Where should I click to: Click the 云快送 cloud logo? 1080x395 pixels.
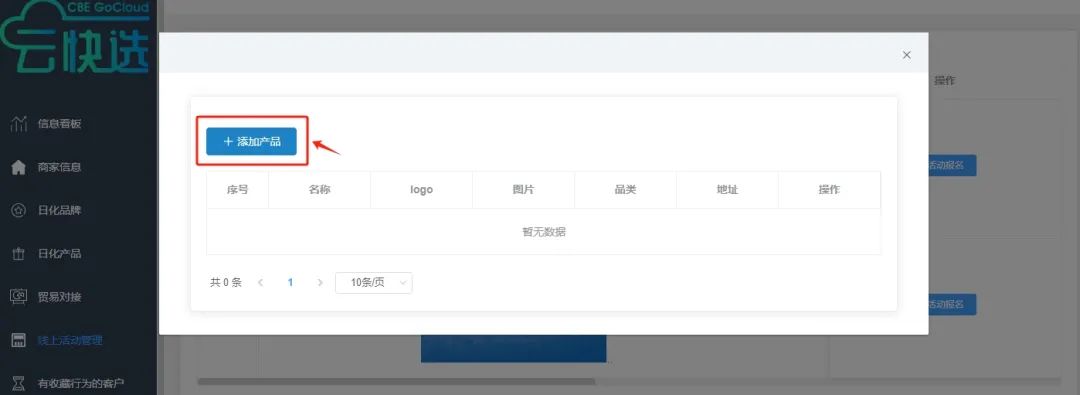(x=74, y=38)
